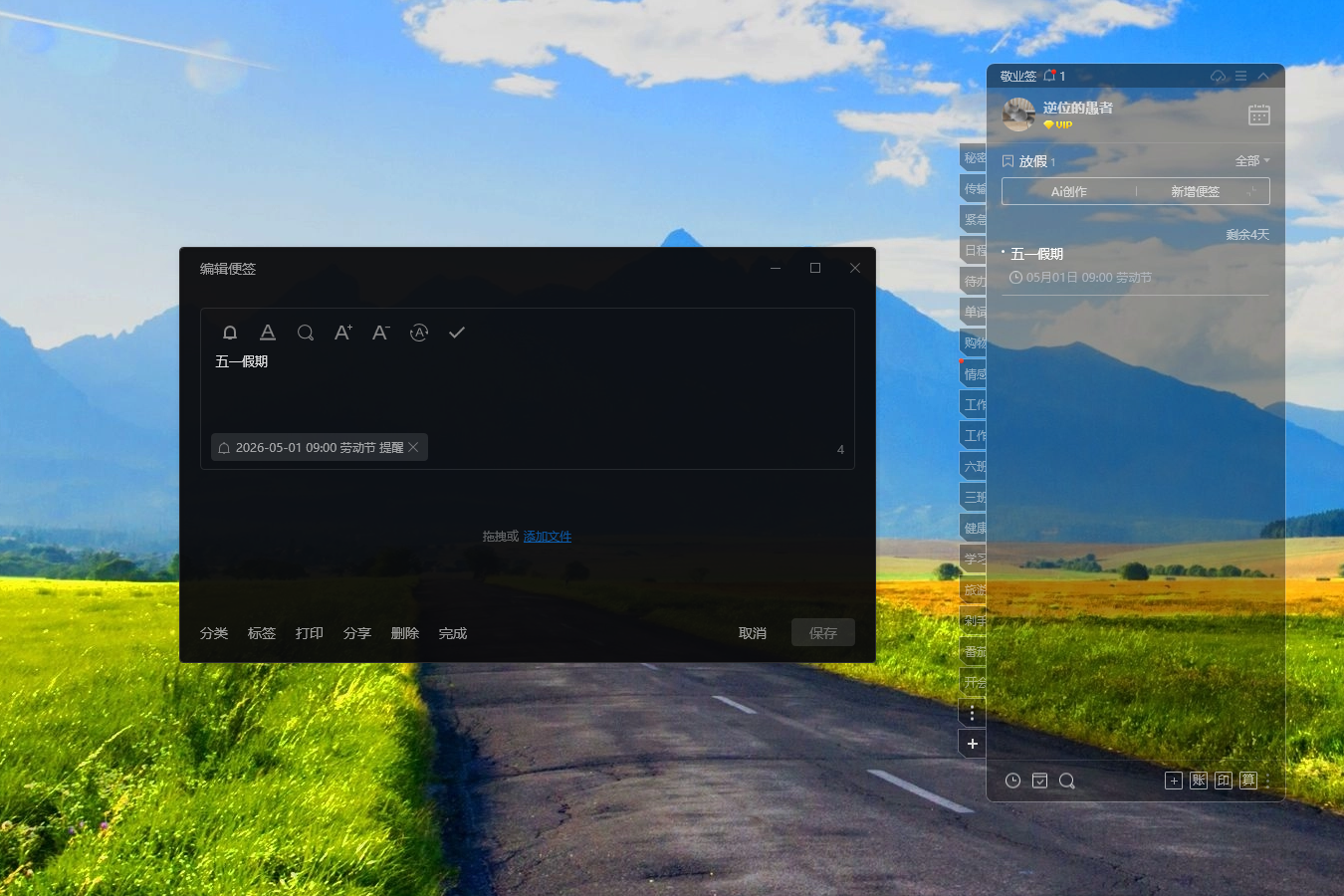1344x896 pixels.
Task: Open the 账 accounting icon in bottom bar
Action: (x=1199, y=781)
